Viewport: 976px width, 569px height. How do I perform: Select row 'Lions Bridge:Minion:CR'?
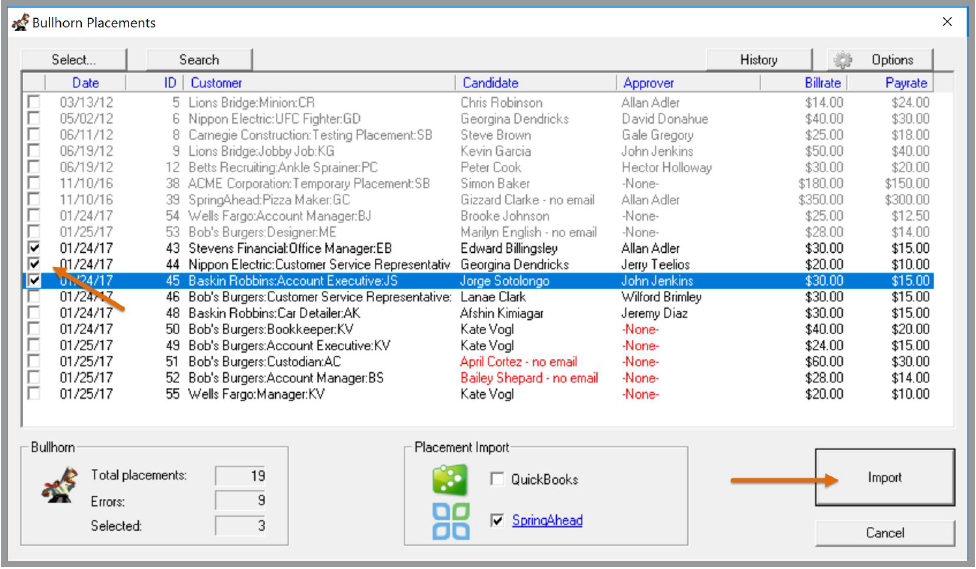(478, 102)
